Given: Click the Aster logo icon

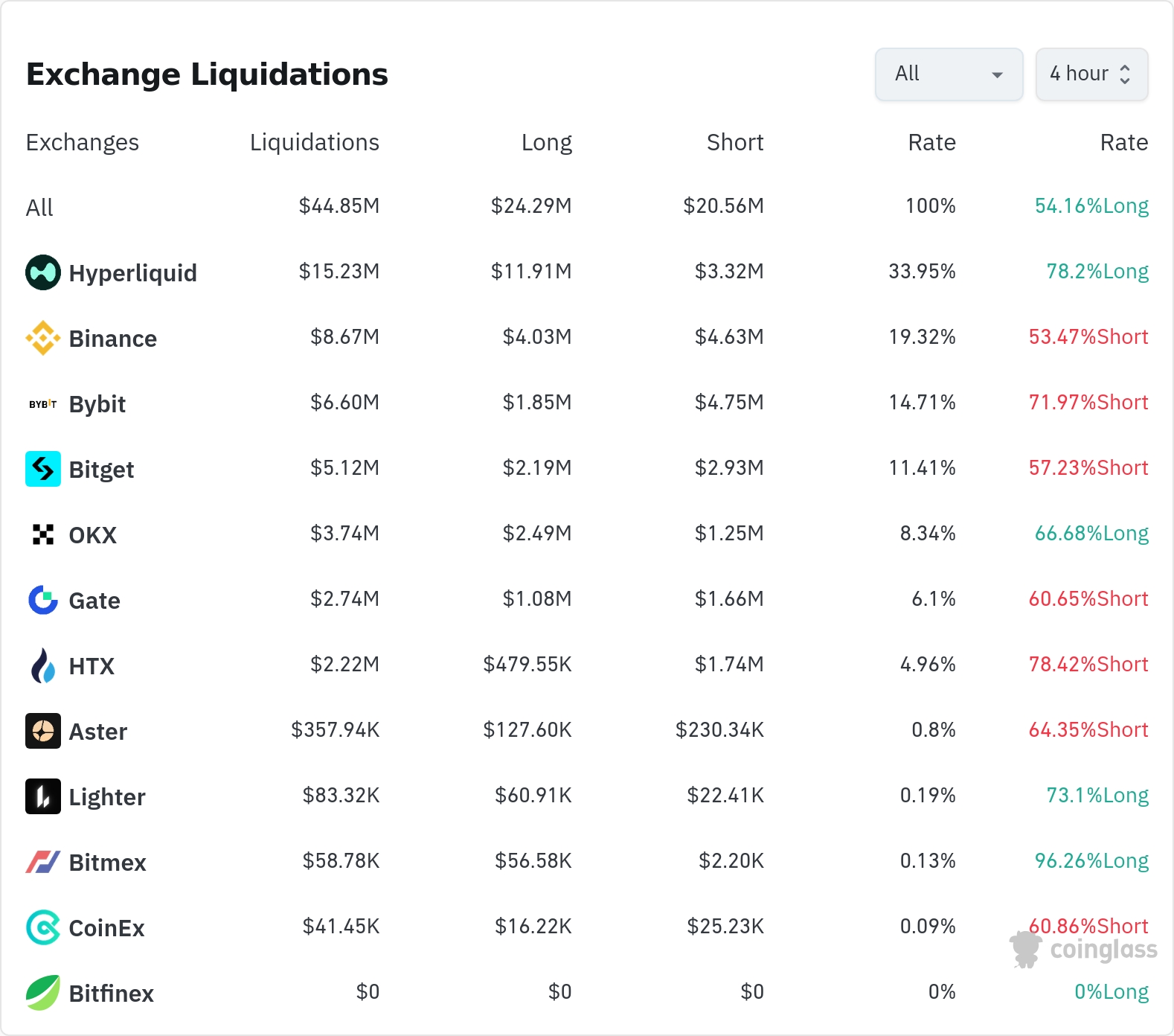Looking at the screenshot, I should [43, 731].
